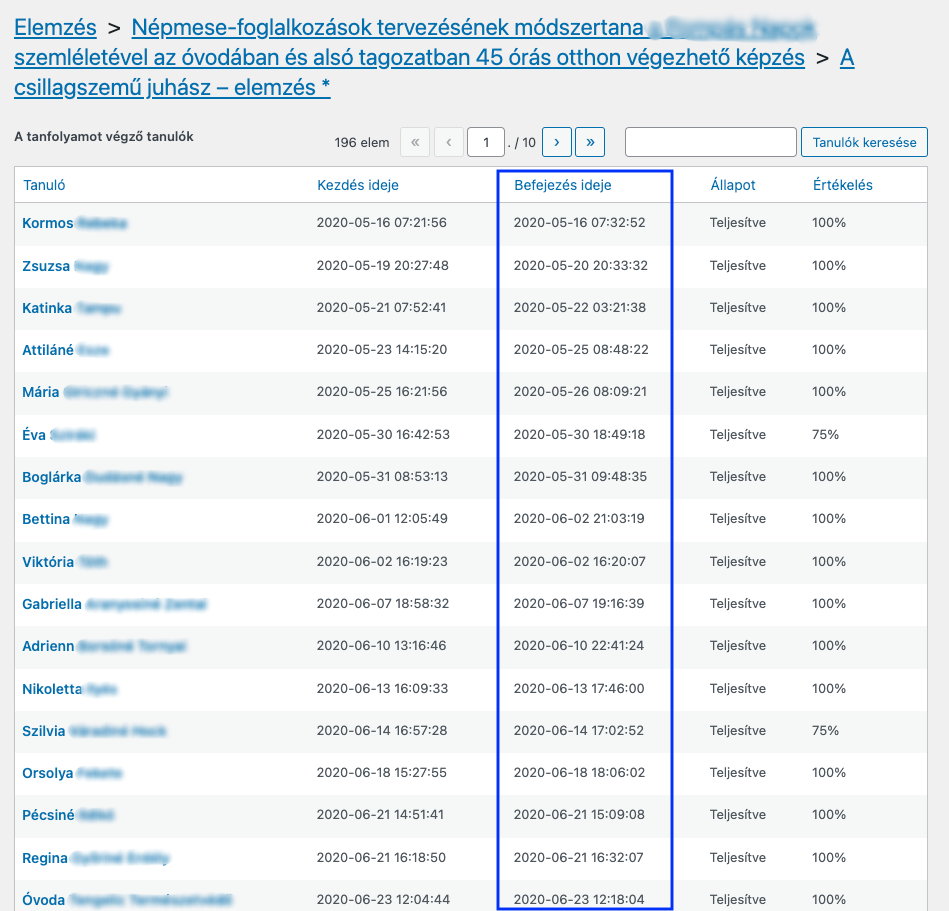Open student Katinka profile link

click(x=71, y=308)
